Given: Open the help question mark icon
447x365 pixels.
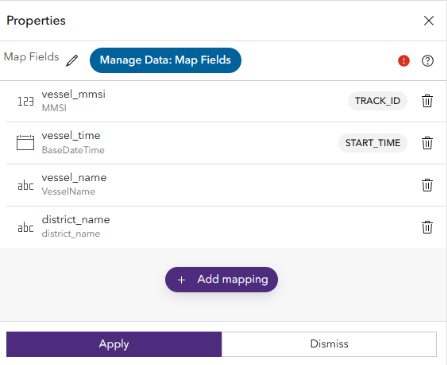Looking at the screenshot, I should pyautogui.click(x=427, y=61).
